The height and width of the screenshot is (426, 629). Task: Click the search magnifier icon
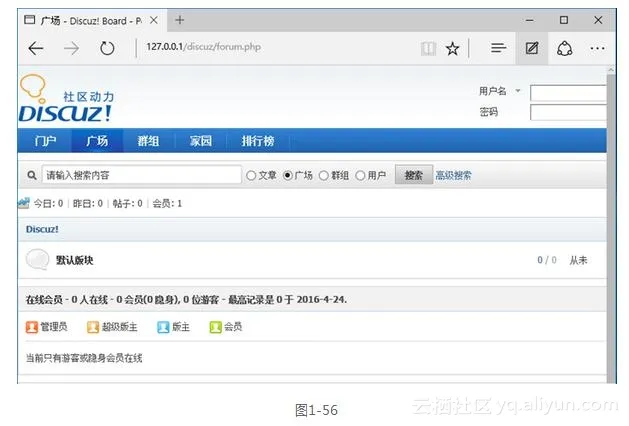(x=32, y=175)
